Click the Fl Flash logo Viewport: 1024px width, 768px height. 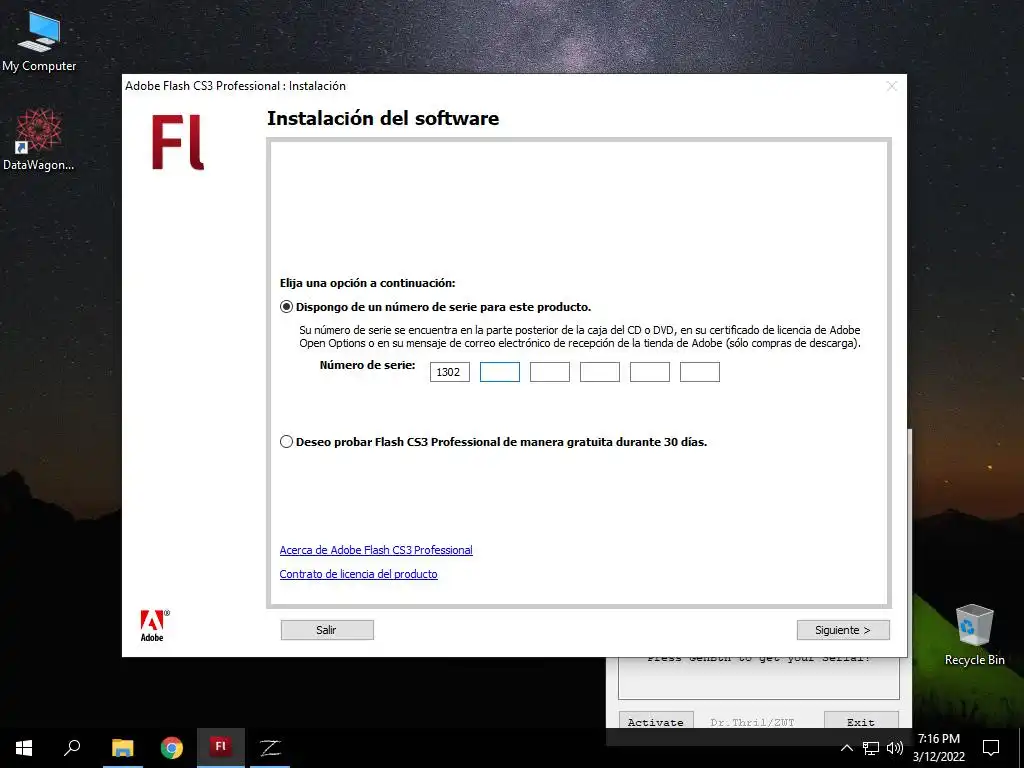click(x=178, y=142)
